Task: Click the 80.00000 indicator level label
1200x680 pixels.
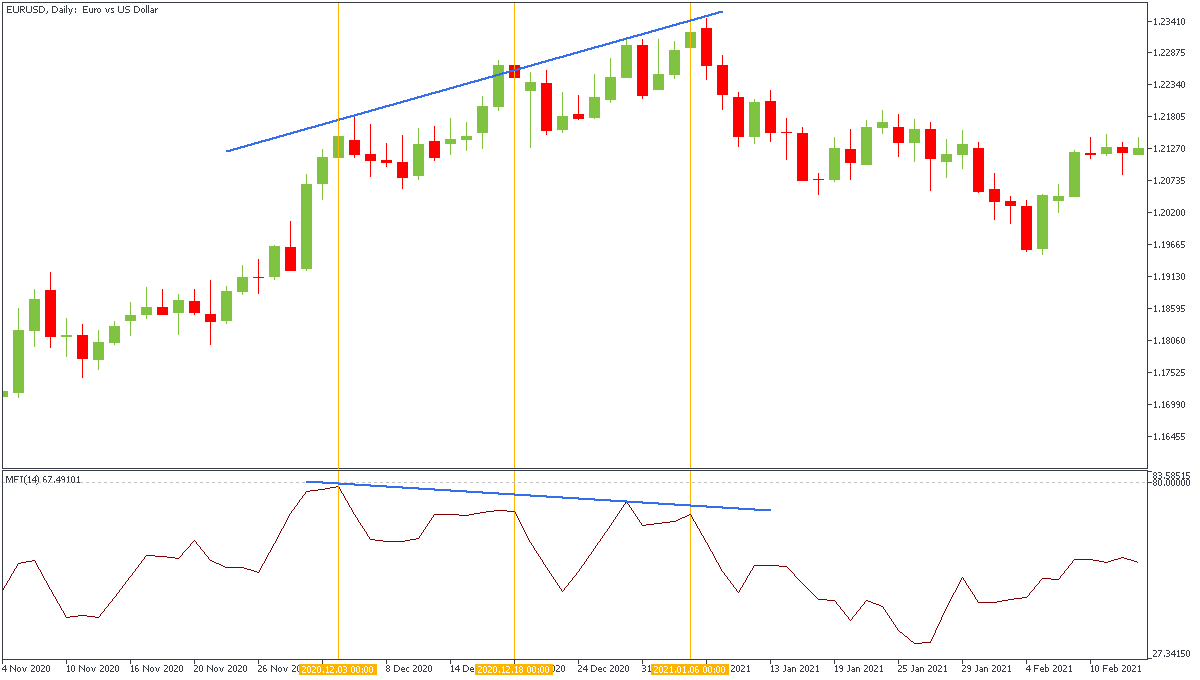Action: pyautogui.click(x=1169, y=483)
